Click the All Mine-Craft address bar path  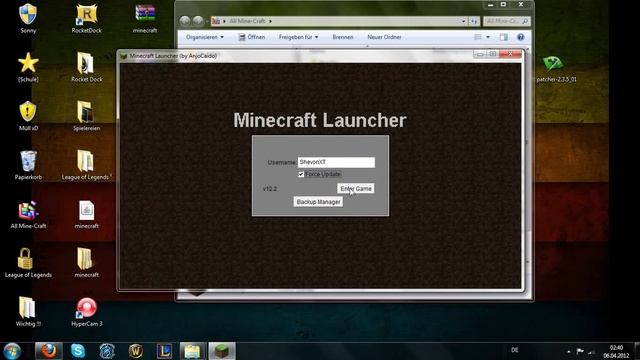point(247,21)
